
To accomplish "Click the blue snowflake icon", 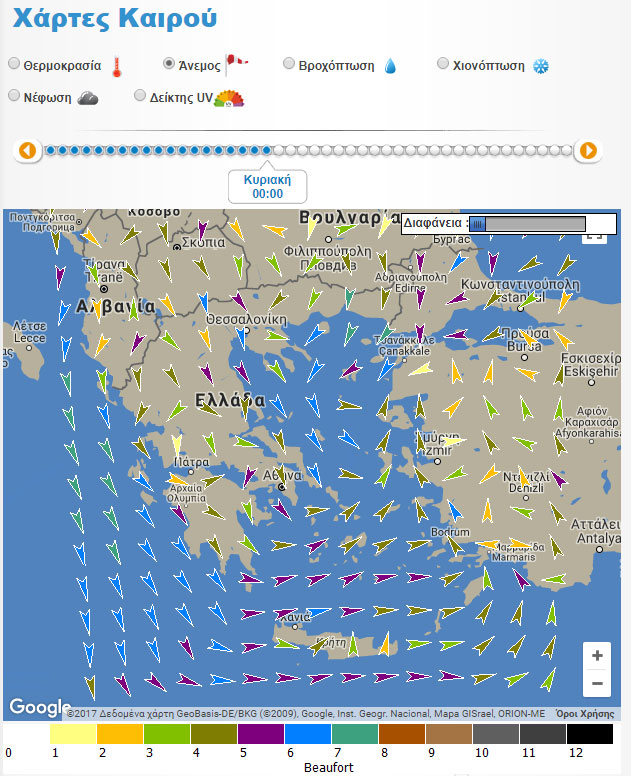I will (x=540, y=66).
